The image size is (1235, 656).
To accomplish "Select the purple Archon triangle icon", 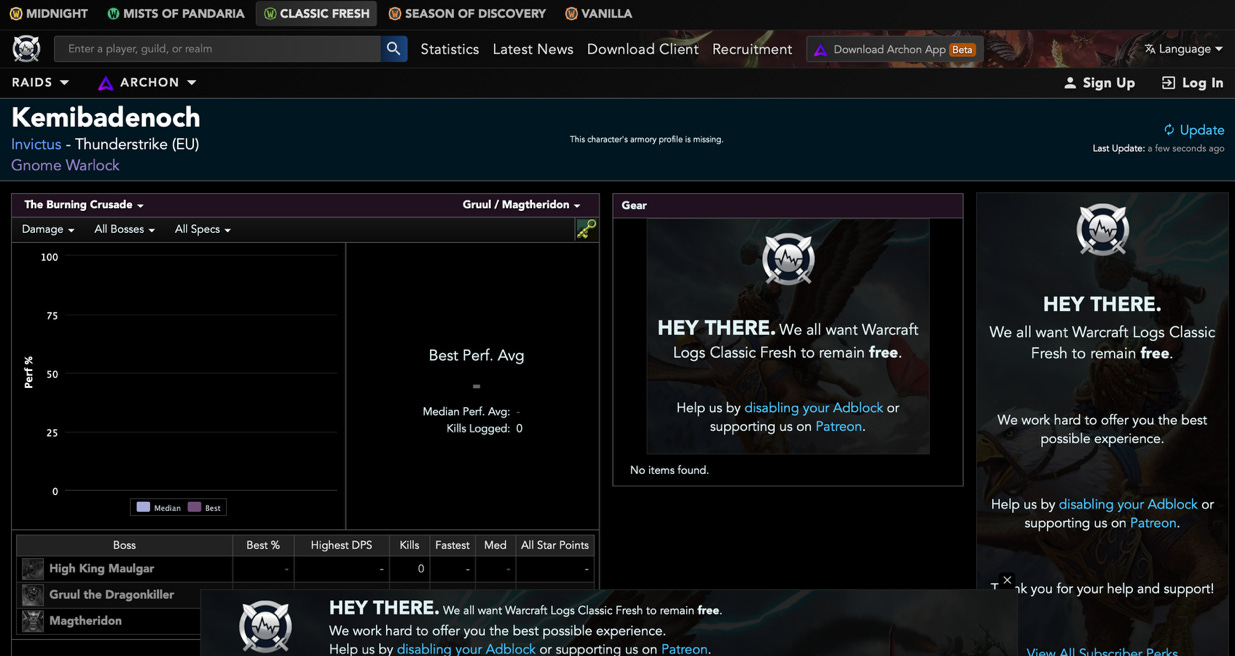I will coord(106,82).
